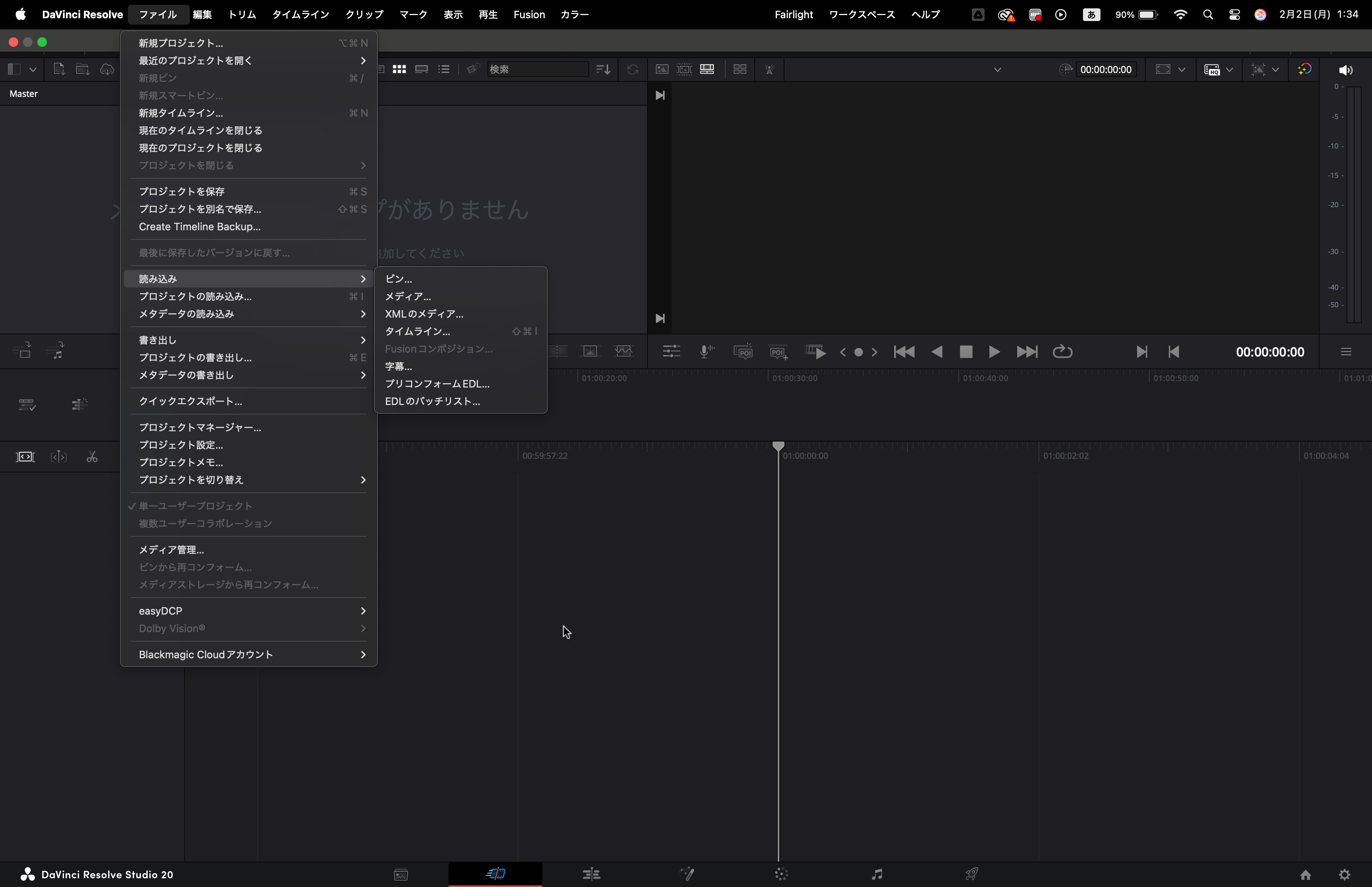Switch media pool to list view

(x=443, y=69)
